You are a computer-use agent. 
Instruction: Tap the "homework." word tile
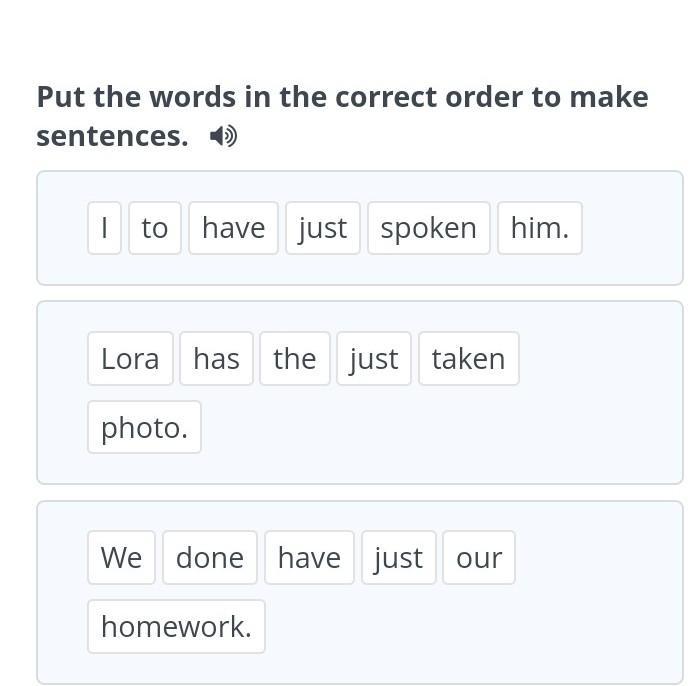click(x=176, y=626)
